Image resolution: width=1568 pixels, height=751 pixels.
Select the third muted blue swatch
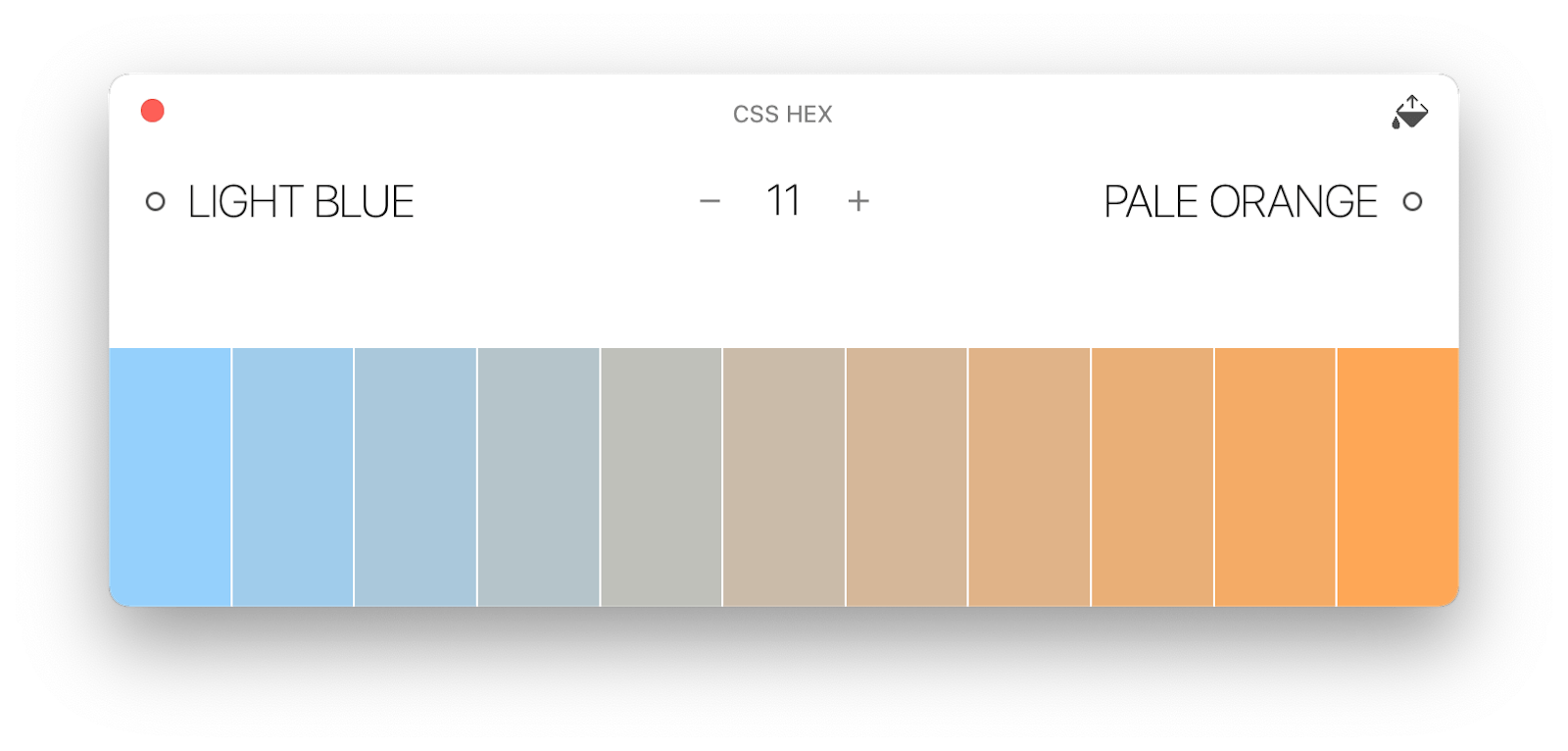coord(416,477)
